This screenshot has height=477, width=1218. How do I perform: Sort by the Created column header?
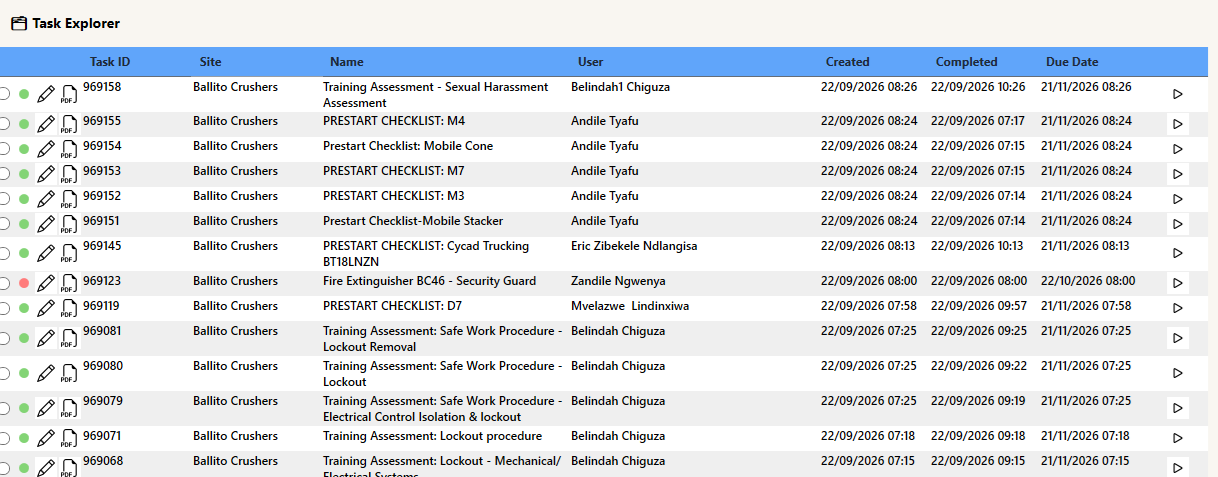(848, 62)
